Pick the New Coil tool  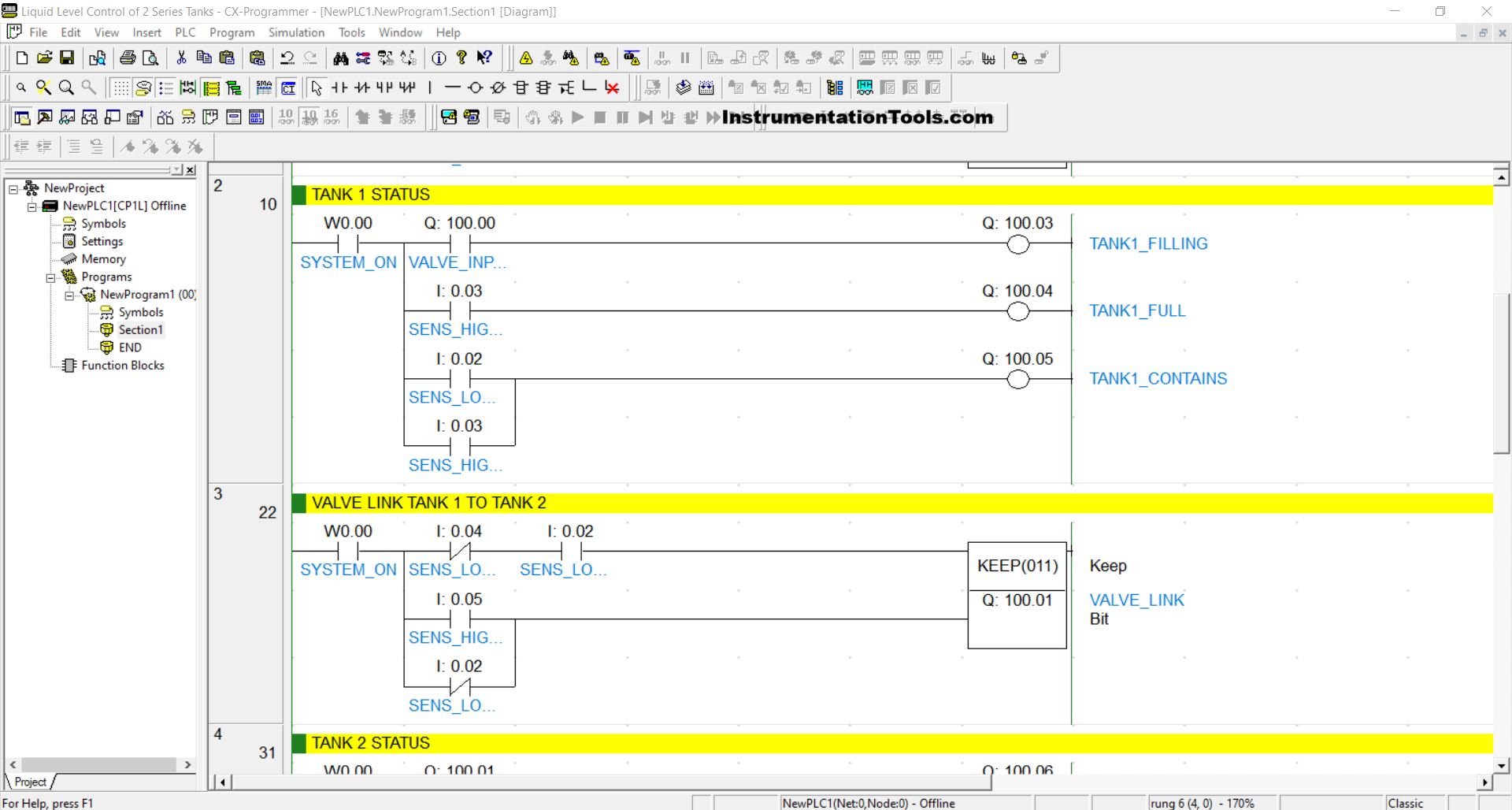475,87
